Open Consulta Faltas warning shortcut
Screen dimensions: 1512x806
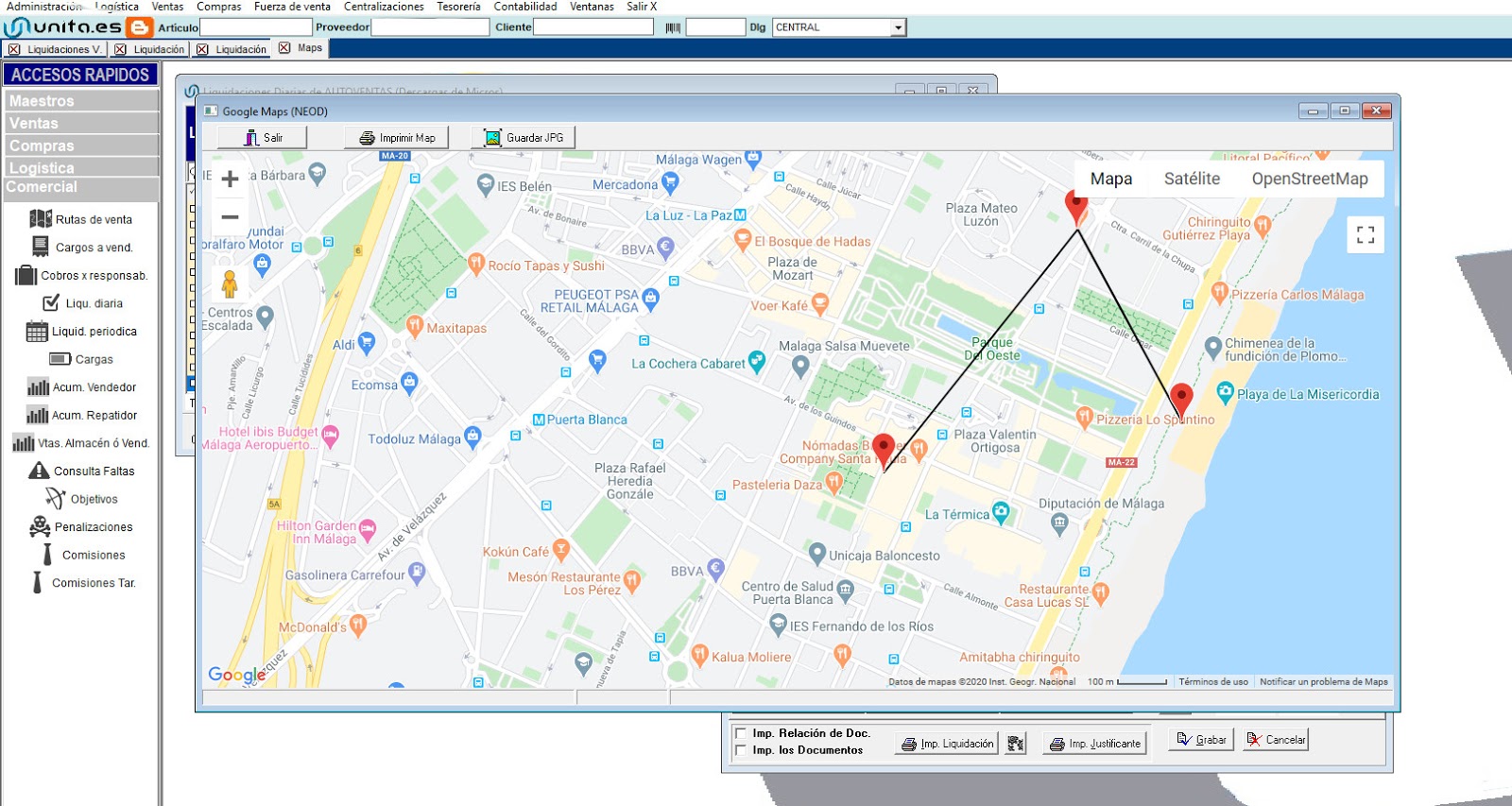pos(81,471)
